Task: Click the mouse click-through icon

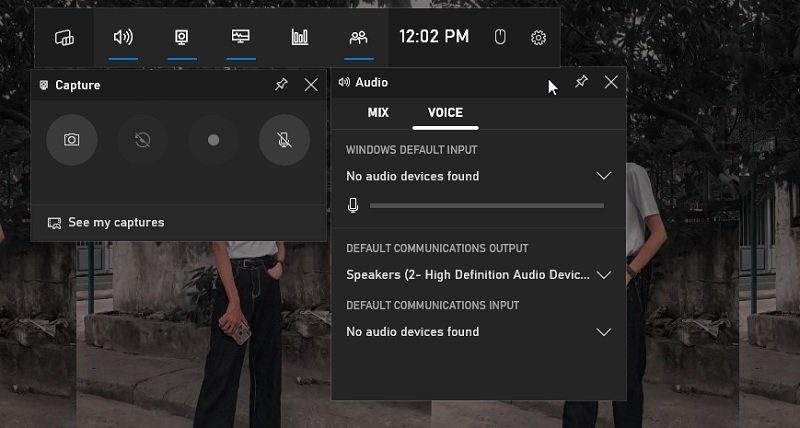Action: click(x=501, y=38)
